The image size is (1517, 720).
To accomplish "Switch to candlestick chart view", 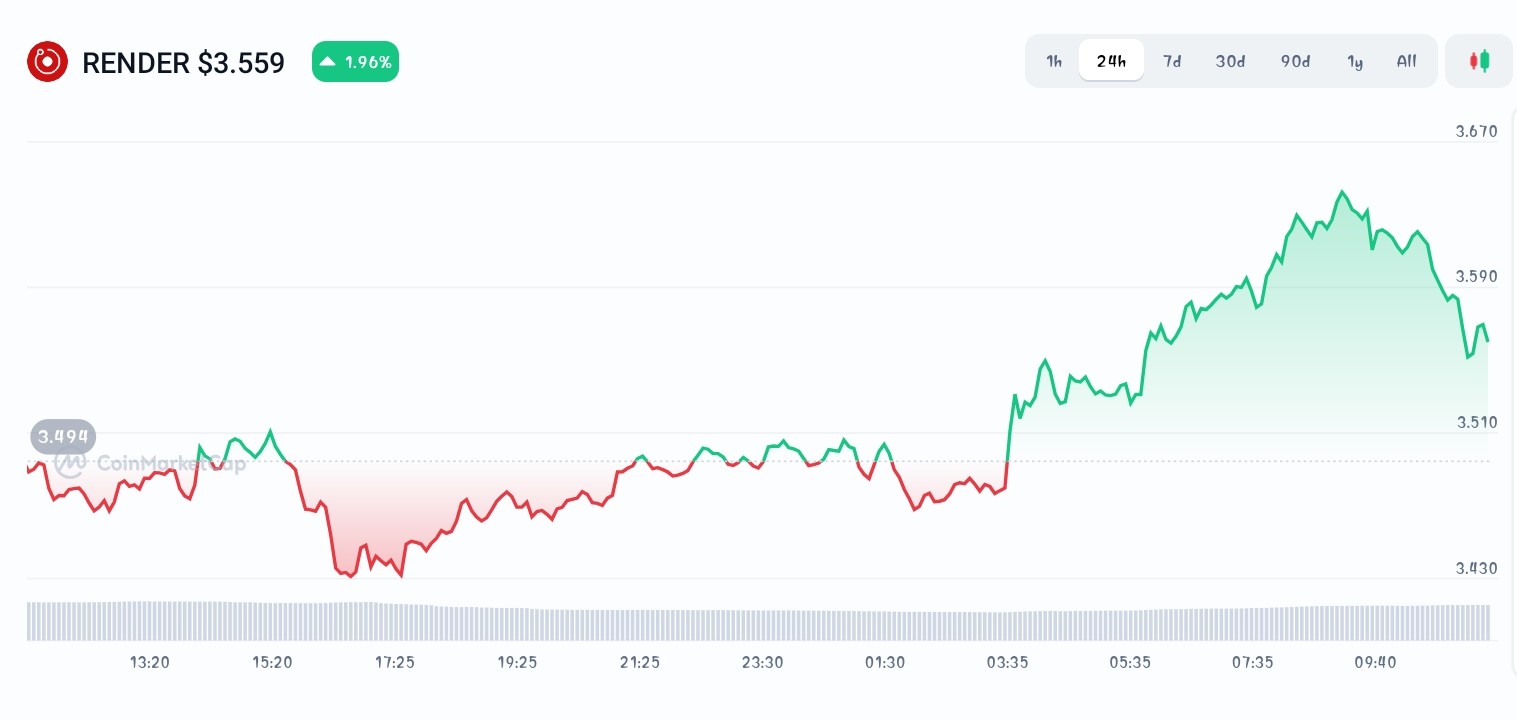I will (x=1479, y=61).
